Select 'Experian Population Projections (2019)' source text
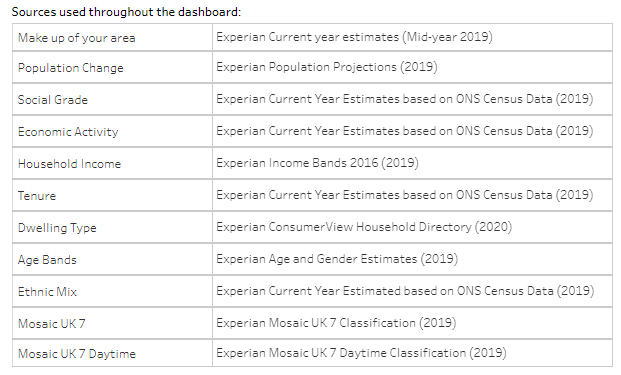 (x=327, y=67)
